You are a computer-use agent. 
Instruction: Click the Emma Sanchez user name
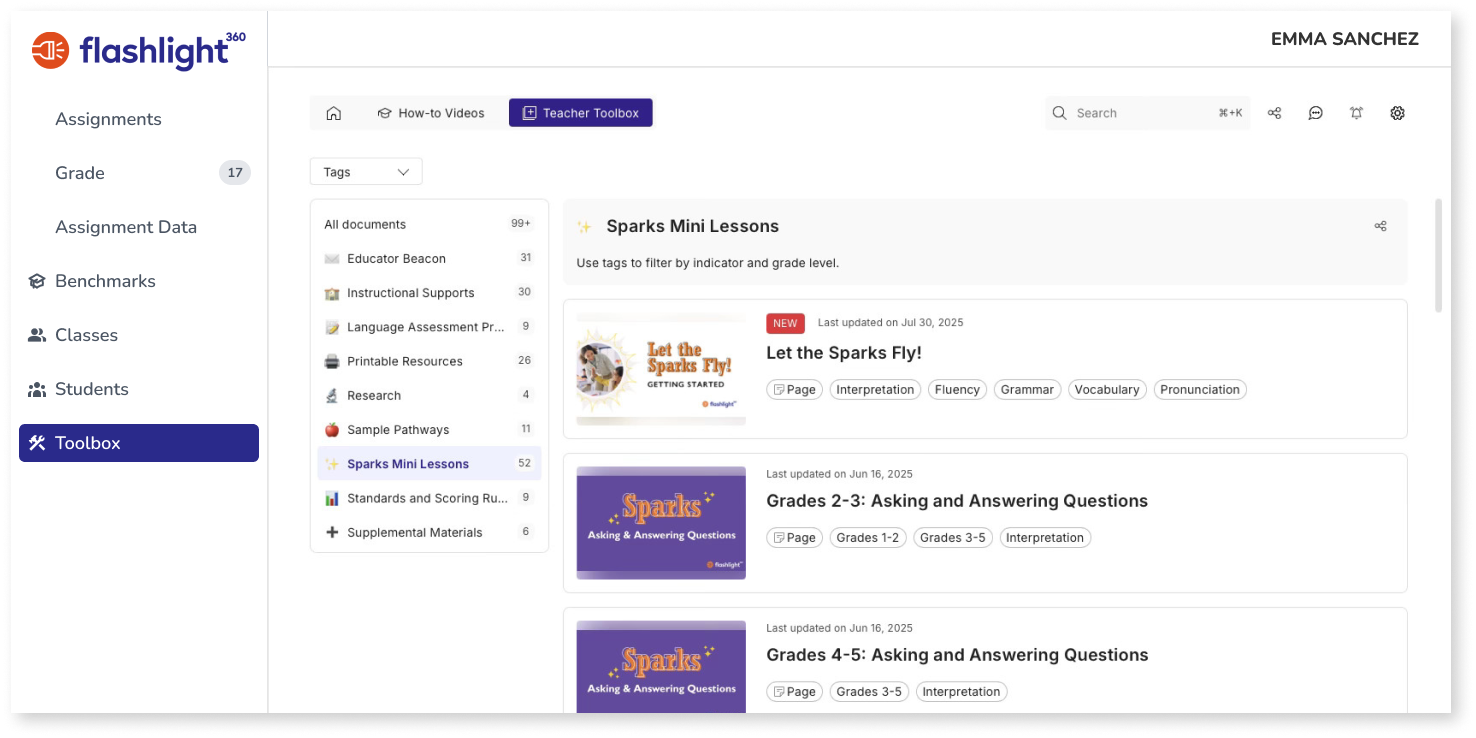[x=1344, y=39]
